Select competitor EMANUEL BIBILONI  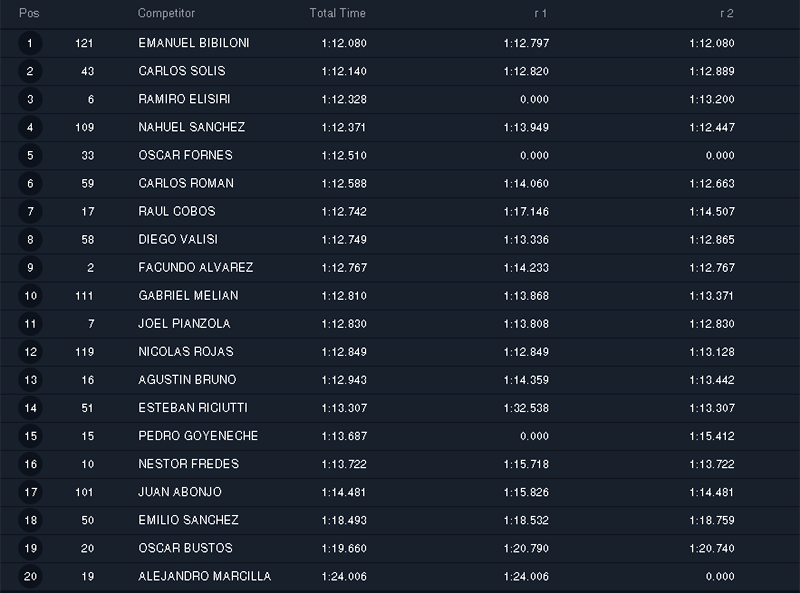[194, 43]
